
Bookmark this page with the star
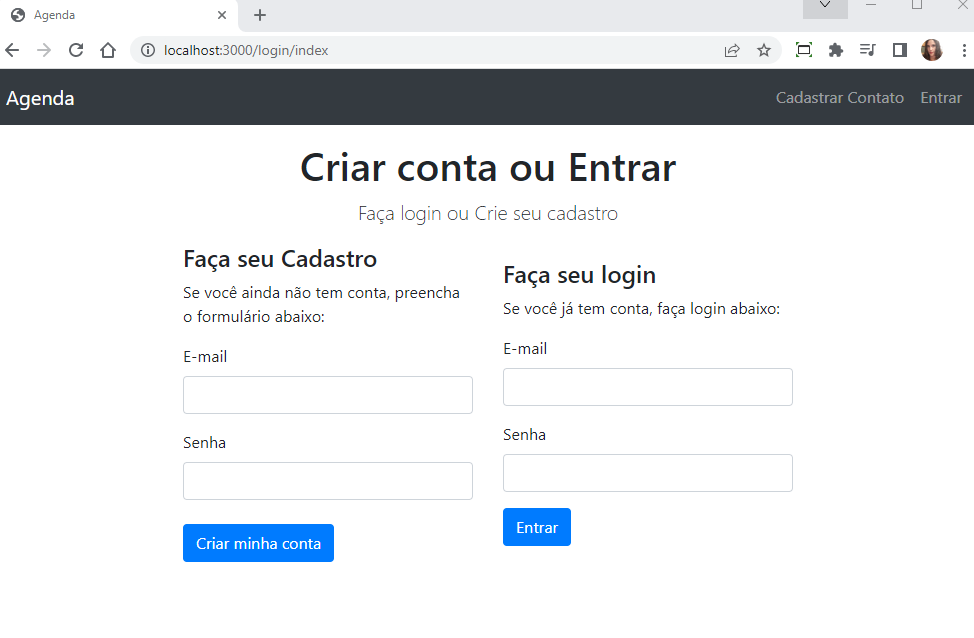[763, 49]
